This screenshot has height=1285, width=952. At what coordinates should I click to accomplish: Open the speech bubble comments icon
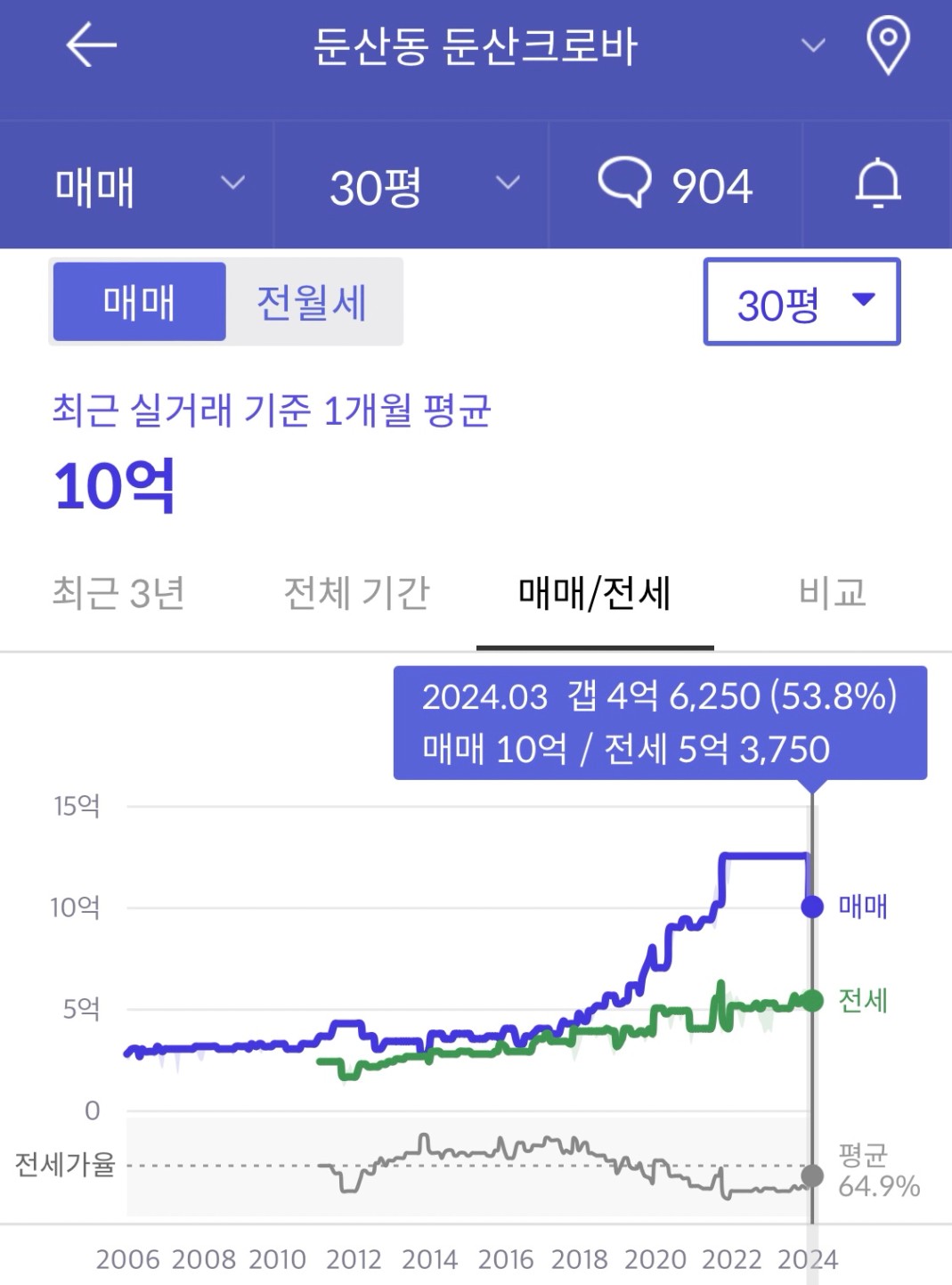[624, 182]
